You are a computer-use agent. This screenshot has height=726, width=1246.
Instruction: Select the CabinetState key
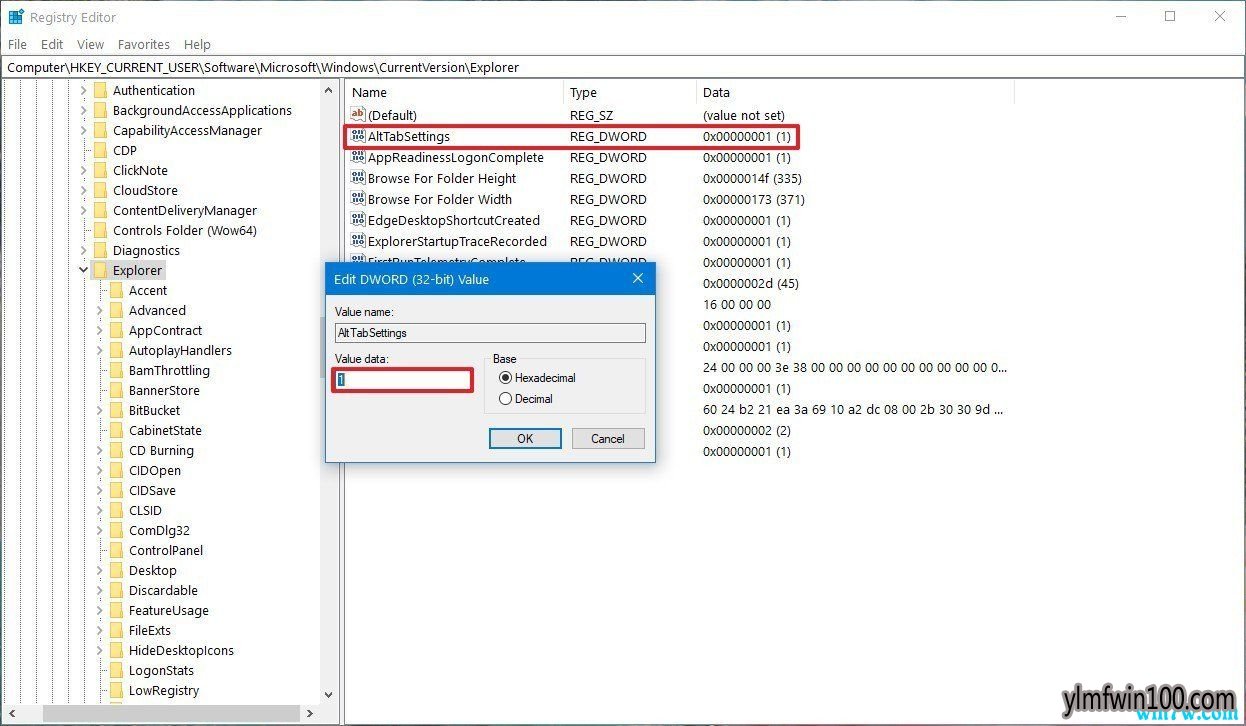tap(165, 430)
